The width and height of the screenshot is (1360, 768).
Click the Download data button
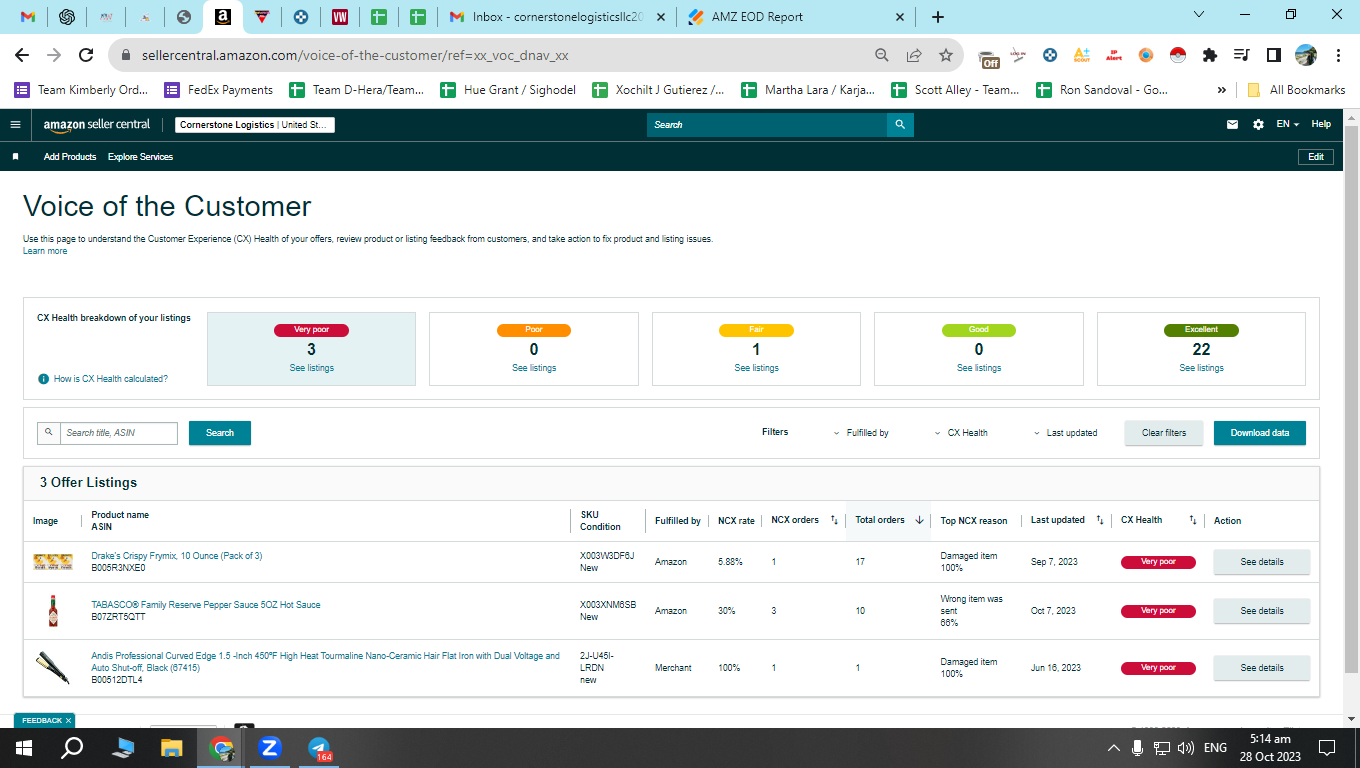pyautogui.click(x=1260, y=433)
